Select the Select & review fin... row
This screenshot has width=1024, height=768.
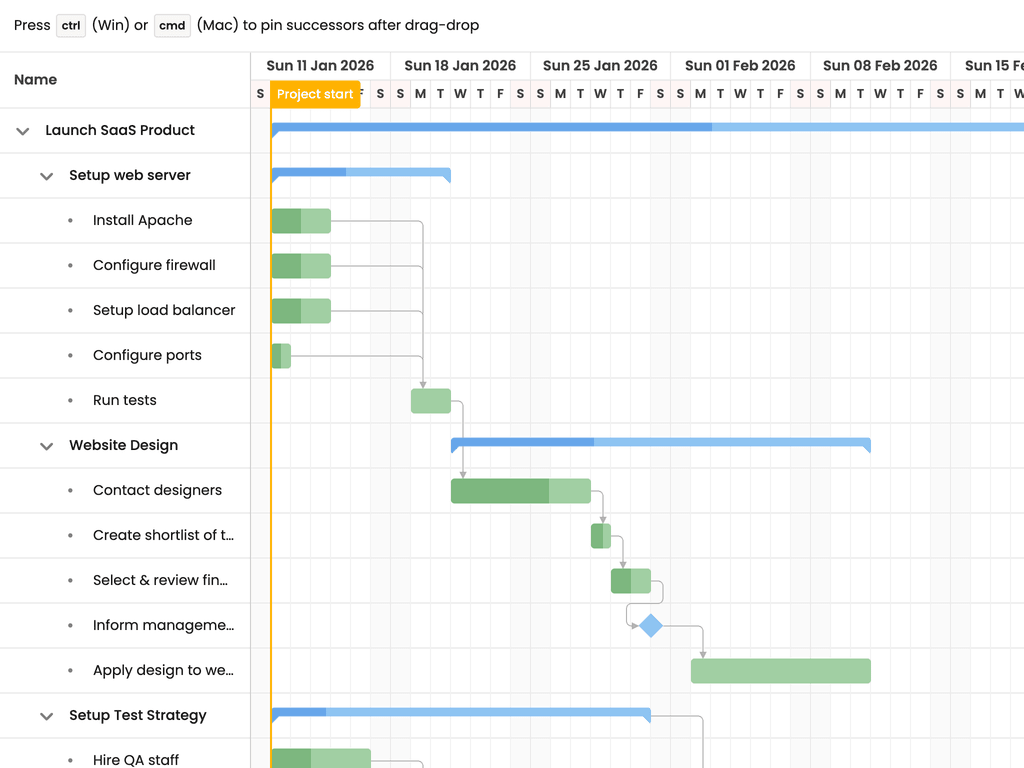tap(125, 581)
